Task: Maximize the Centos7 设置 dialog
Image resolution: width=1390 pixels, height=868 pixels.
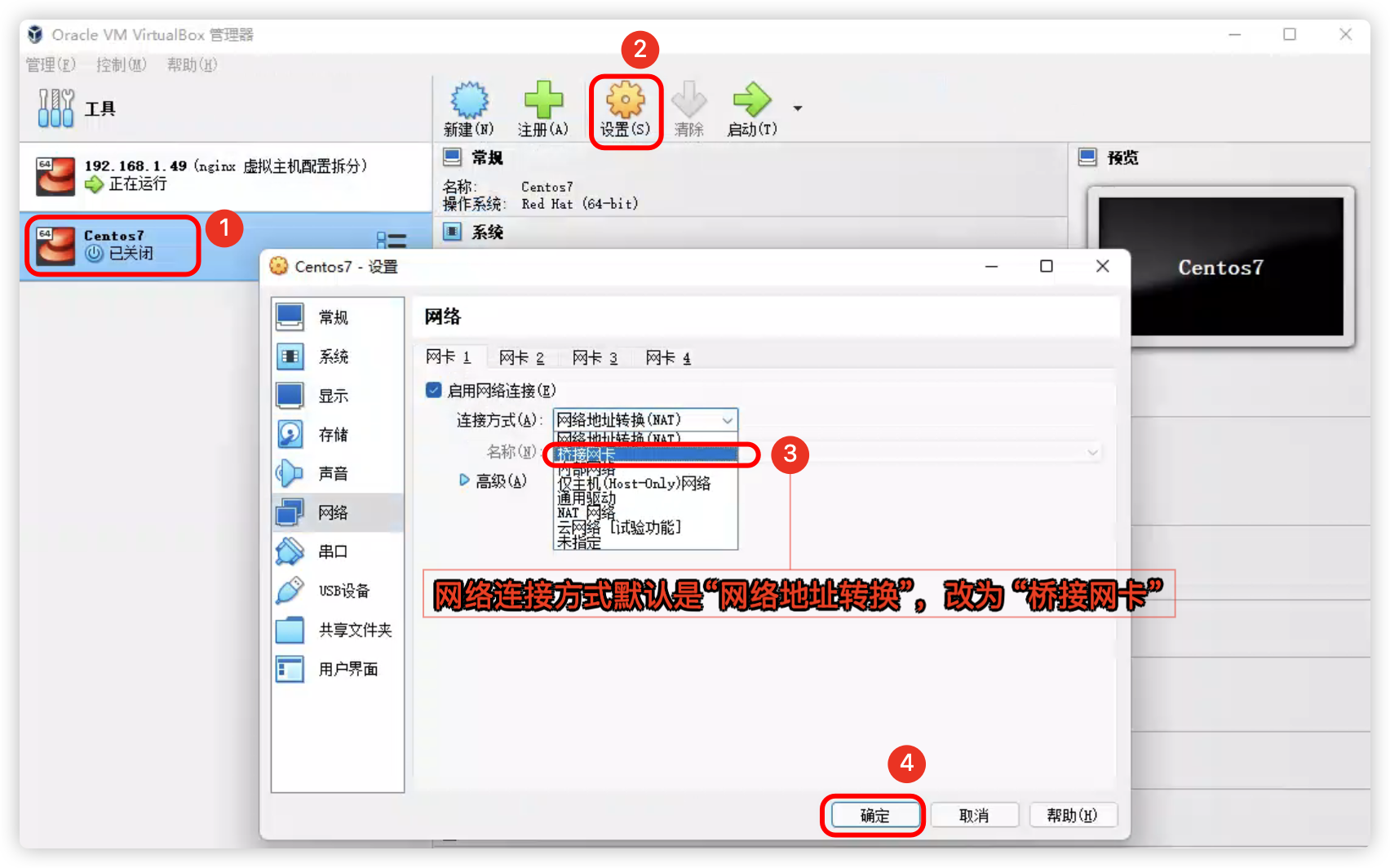Action: 1047,266
